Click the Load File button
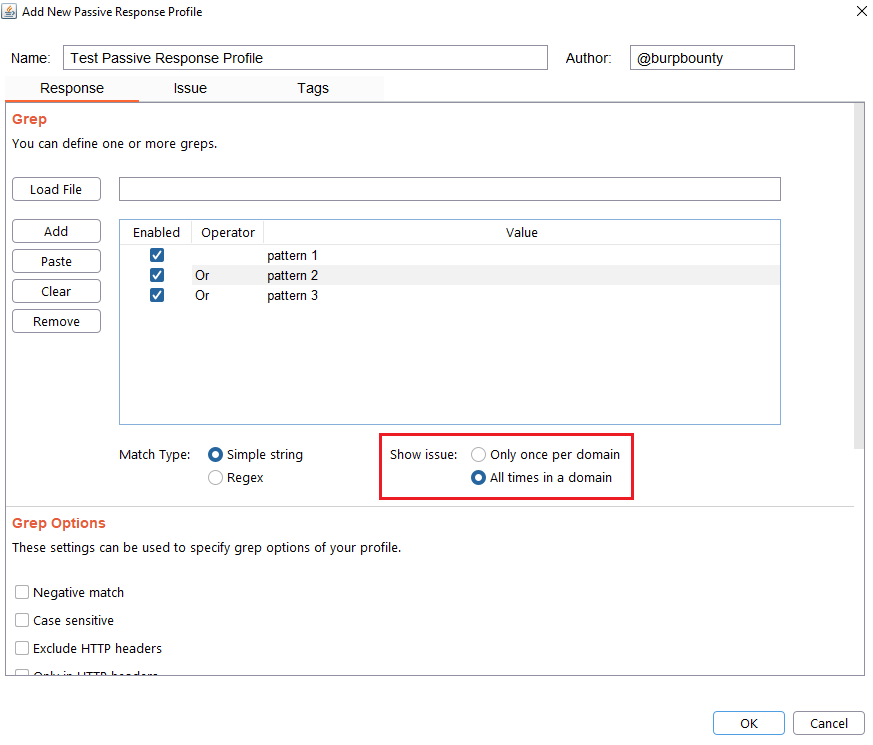873x745 pixels. pos(56,189)
